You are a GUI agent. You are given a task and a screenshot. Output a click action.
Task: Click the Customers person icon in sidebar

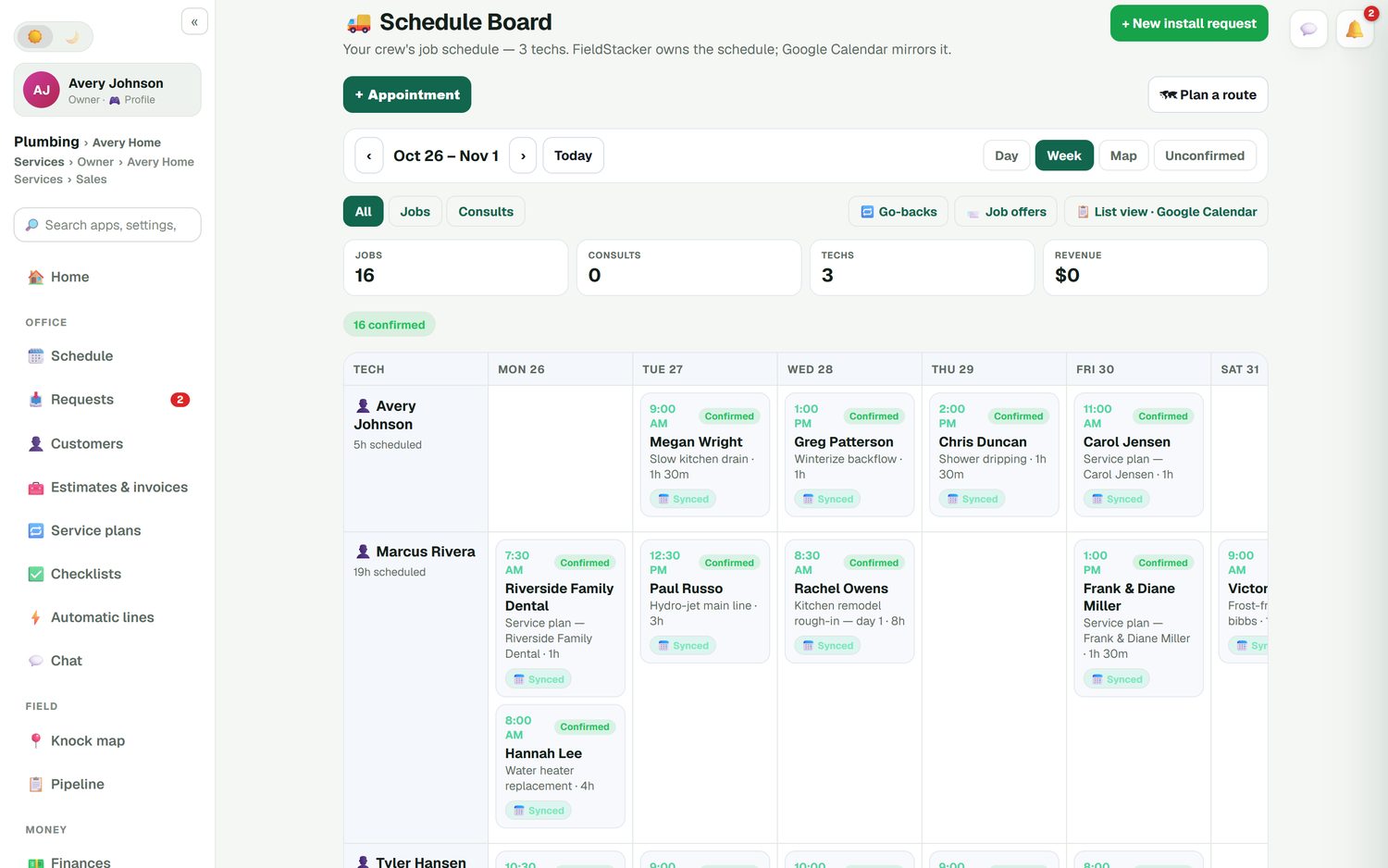(35, 444)
